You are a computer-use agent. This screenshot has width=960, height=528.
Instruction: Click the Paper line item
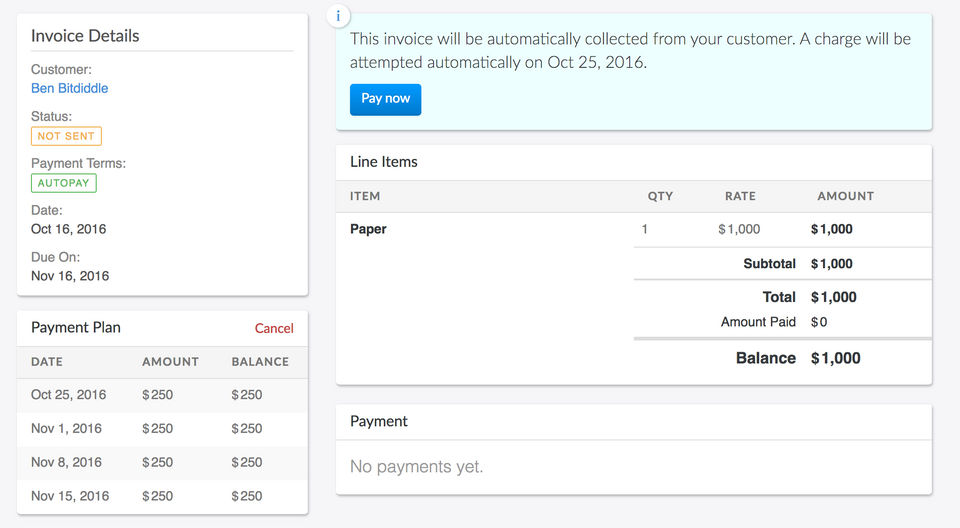tap(368, 229)
